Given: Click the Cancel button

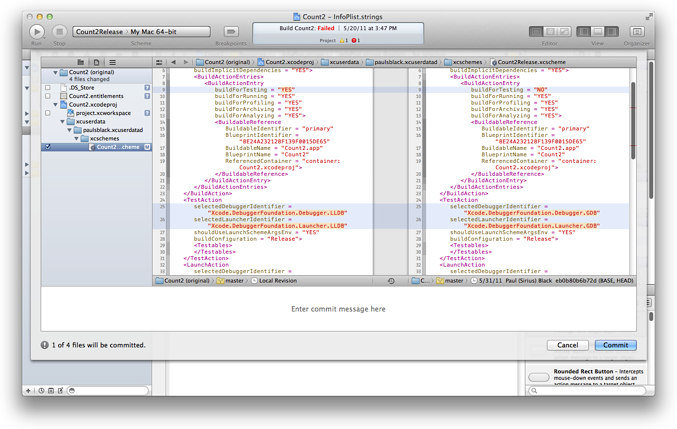Looking at the screenshot, I should (x=567, y=345).
